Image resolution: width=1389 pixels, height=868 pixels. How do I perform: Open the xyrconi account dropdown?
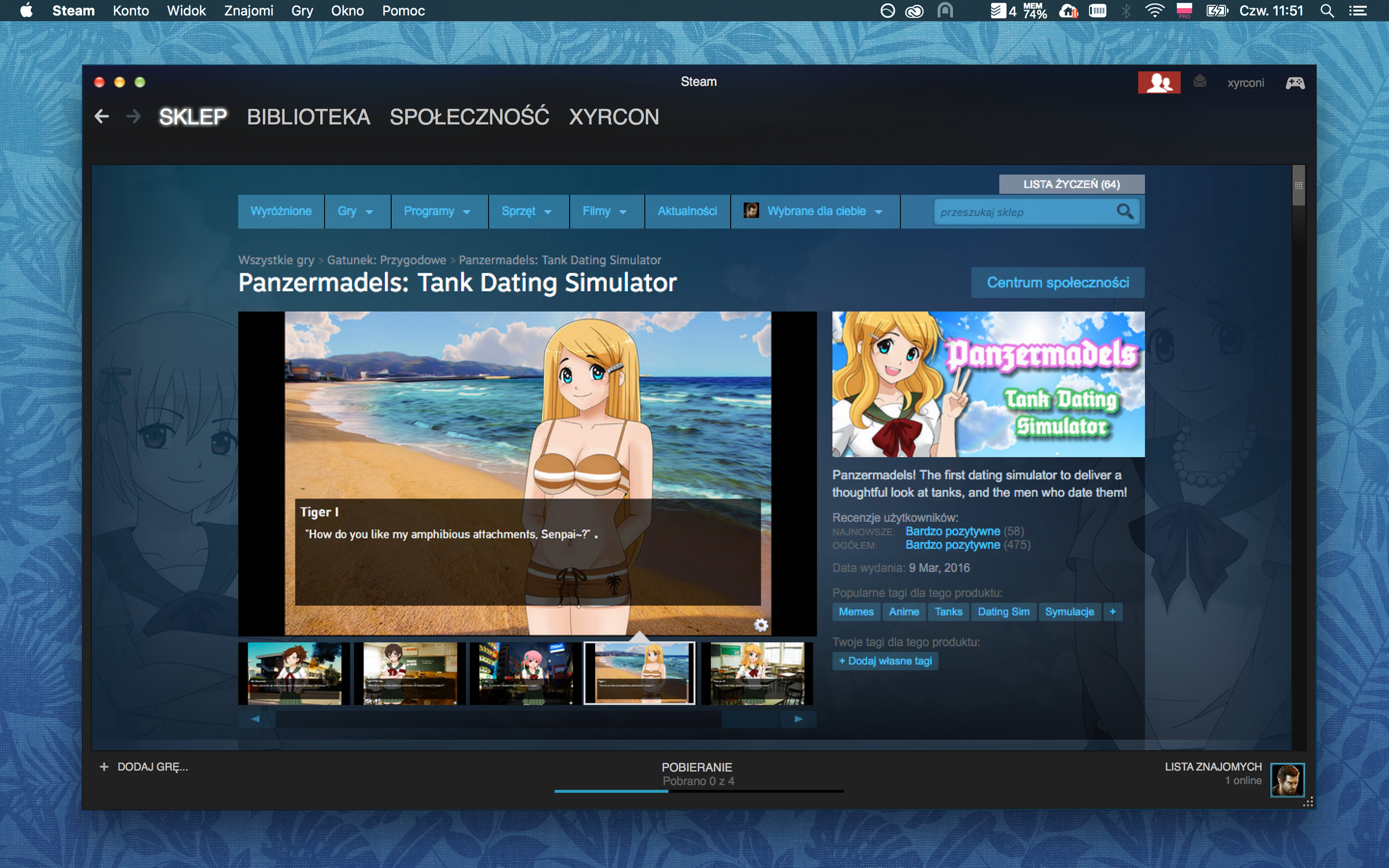[1246, 83]
